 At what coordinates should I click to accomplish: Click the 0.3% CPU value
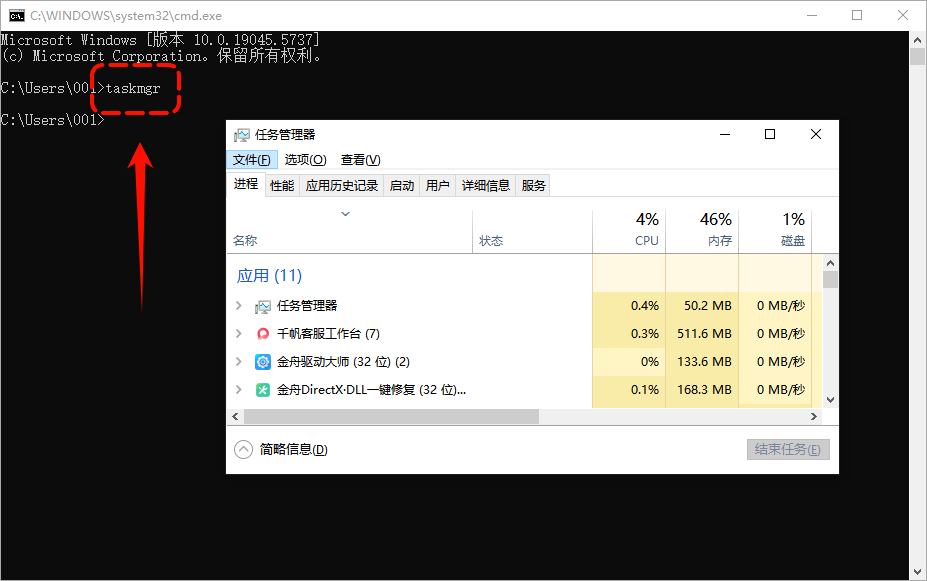(x=644, y=334)
